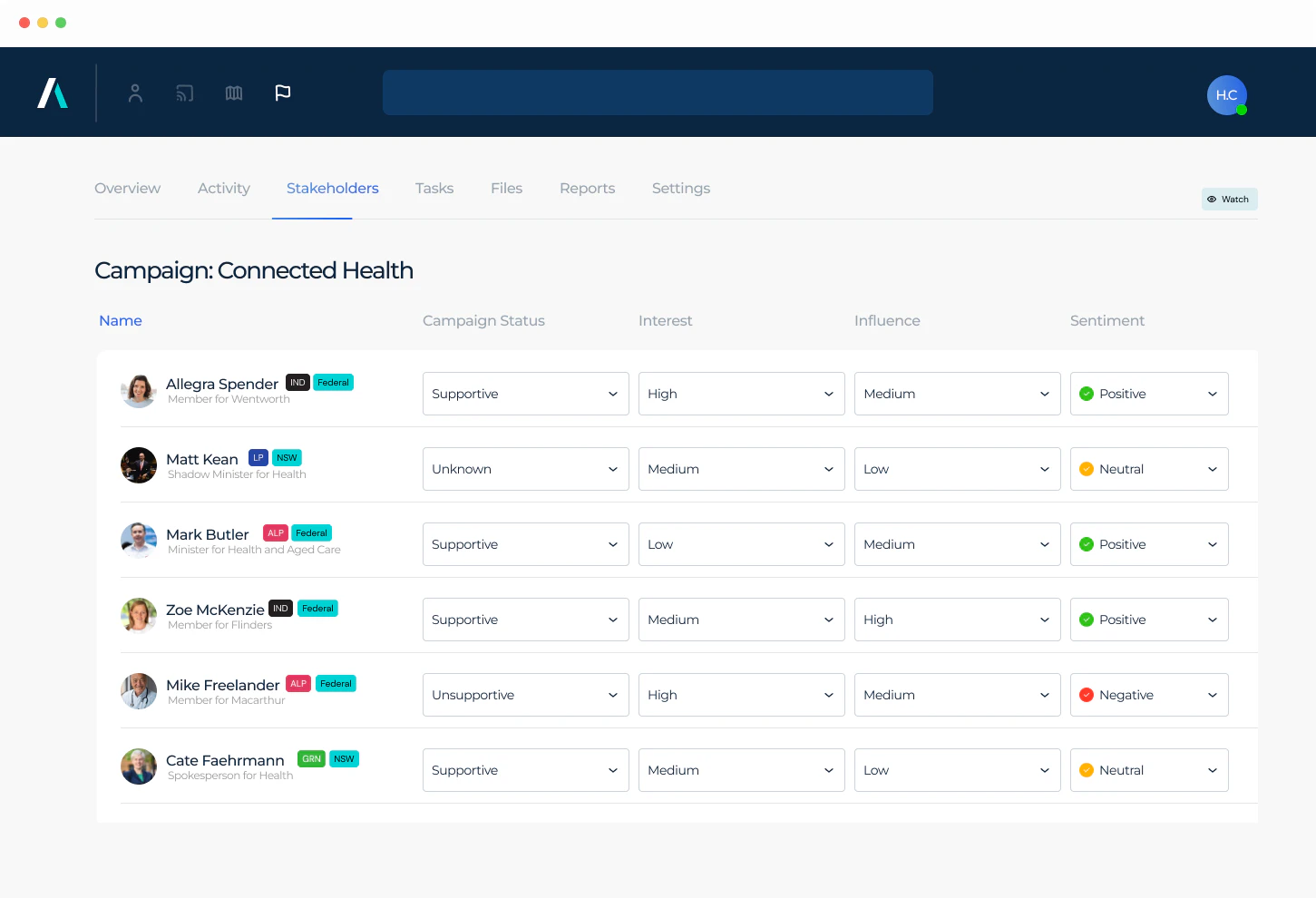Select the flag icon for campaigns
Image resolution: width=1316 pixels, height=898 pixels.
pos(283,93)
